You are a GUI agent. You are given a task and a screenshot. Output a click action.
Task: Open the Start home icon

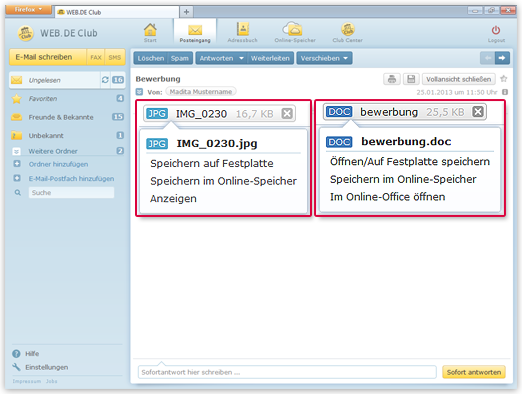[x=150, y=30]
